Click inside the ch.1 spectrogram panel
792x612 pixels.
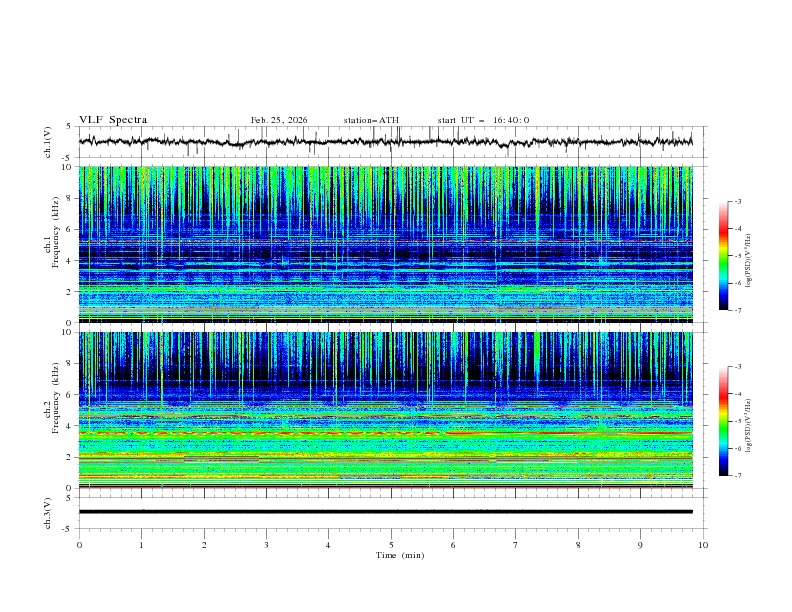pyautogui.click(x=386, y=244)
